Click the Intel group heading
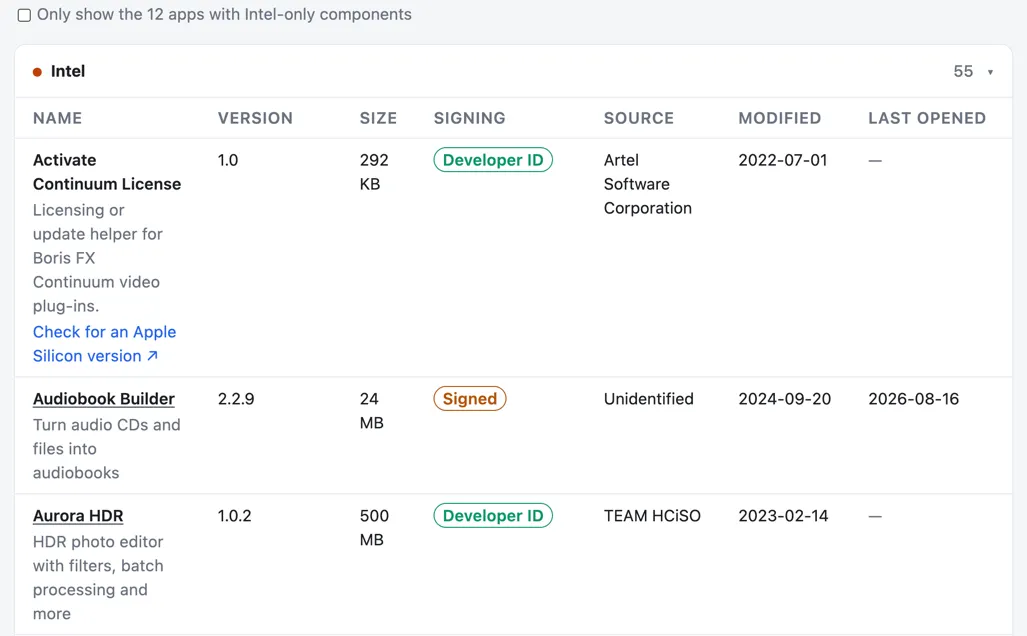The image size is (1027, 636). click(x=68, y=71)
